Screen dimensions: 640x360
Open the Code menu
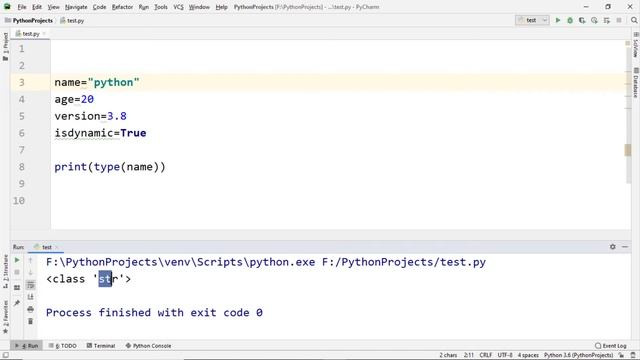click(x=99, y=7)
